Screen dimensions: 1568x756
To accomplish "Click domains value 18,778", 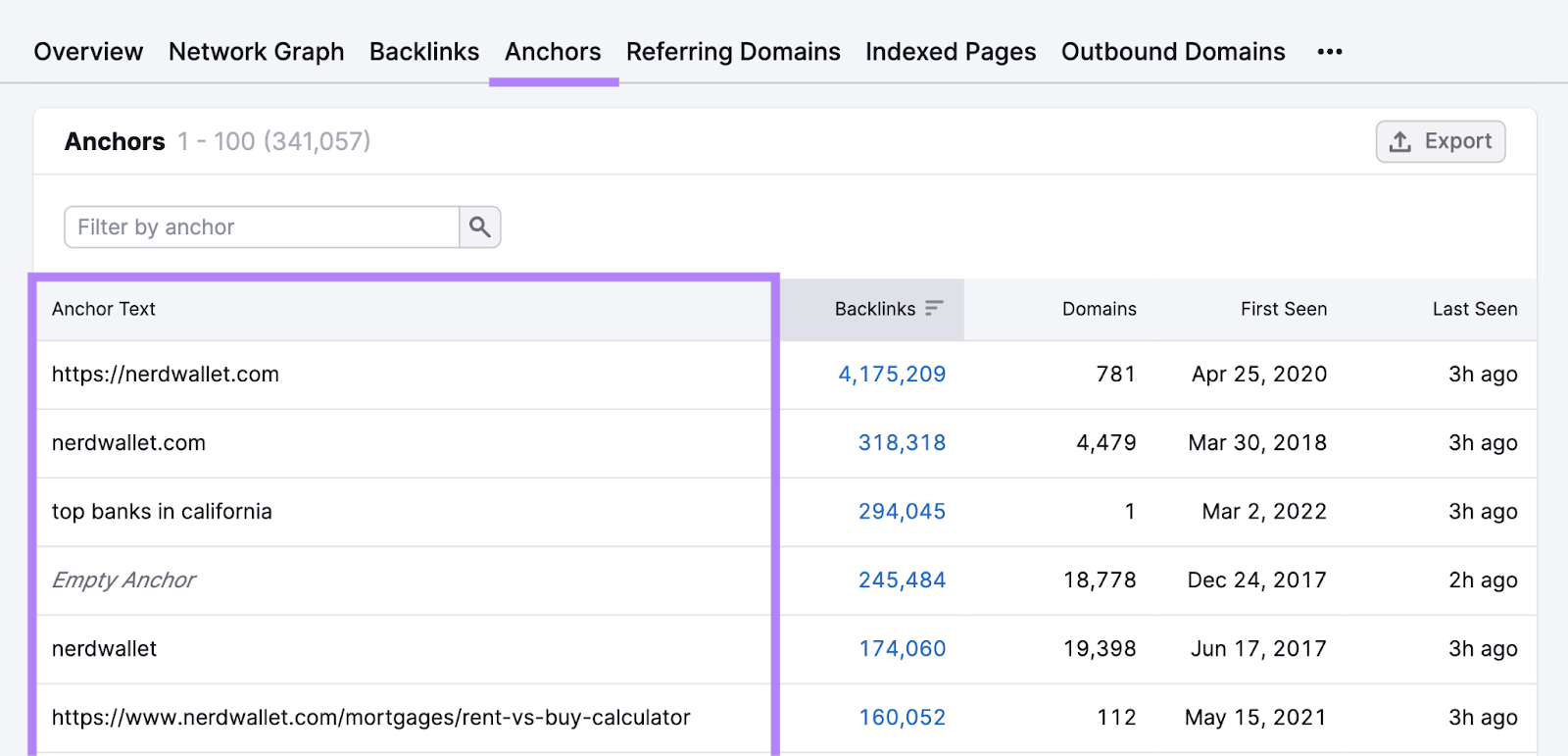I will (1100, 580).
